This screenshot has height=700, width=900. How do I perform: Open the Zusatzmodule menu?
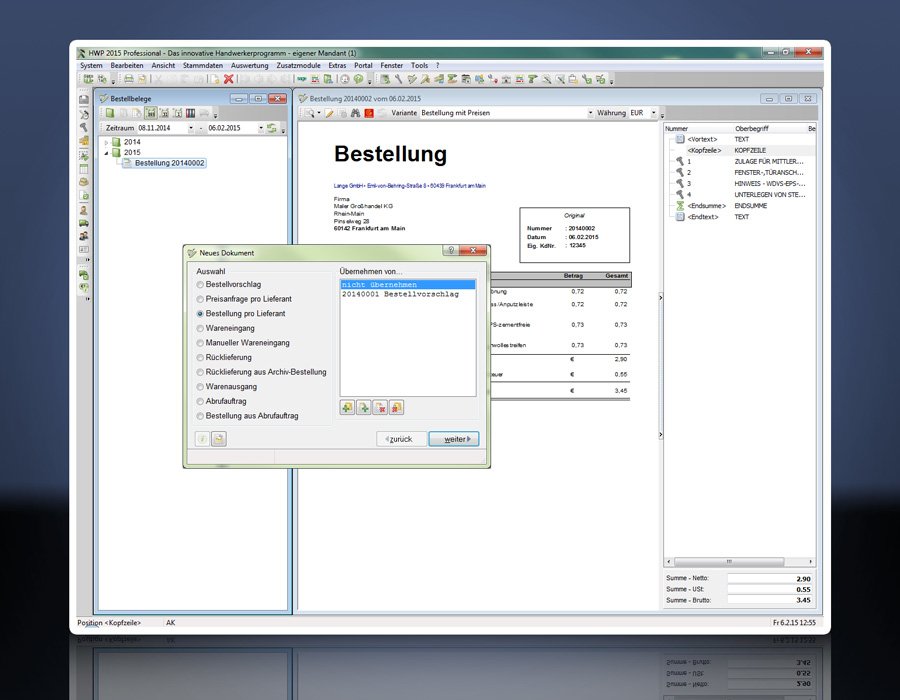[x=298, y=65]
